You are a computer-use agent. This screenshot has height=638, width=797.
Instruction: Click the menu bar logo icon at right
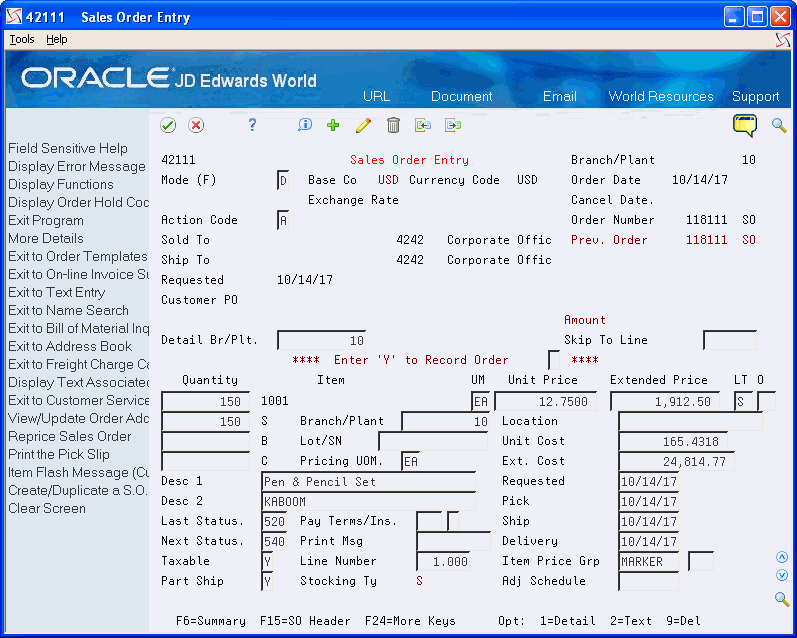783,40
